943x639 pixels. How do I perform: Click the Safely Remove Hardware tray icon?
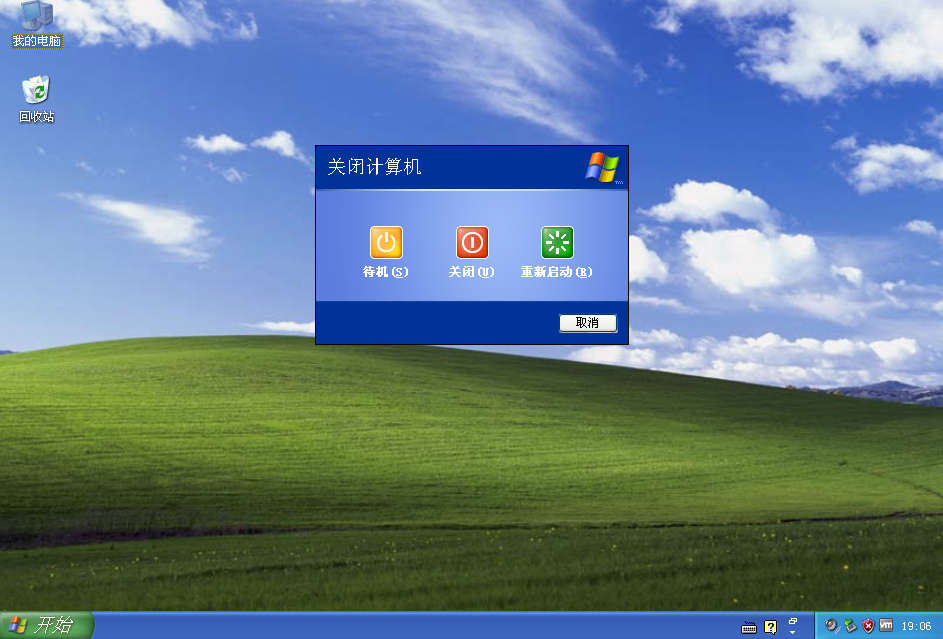[850, 626]
